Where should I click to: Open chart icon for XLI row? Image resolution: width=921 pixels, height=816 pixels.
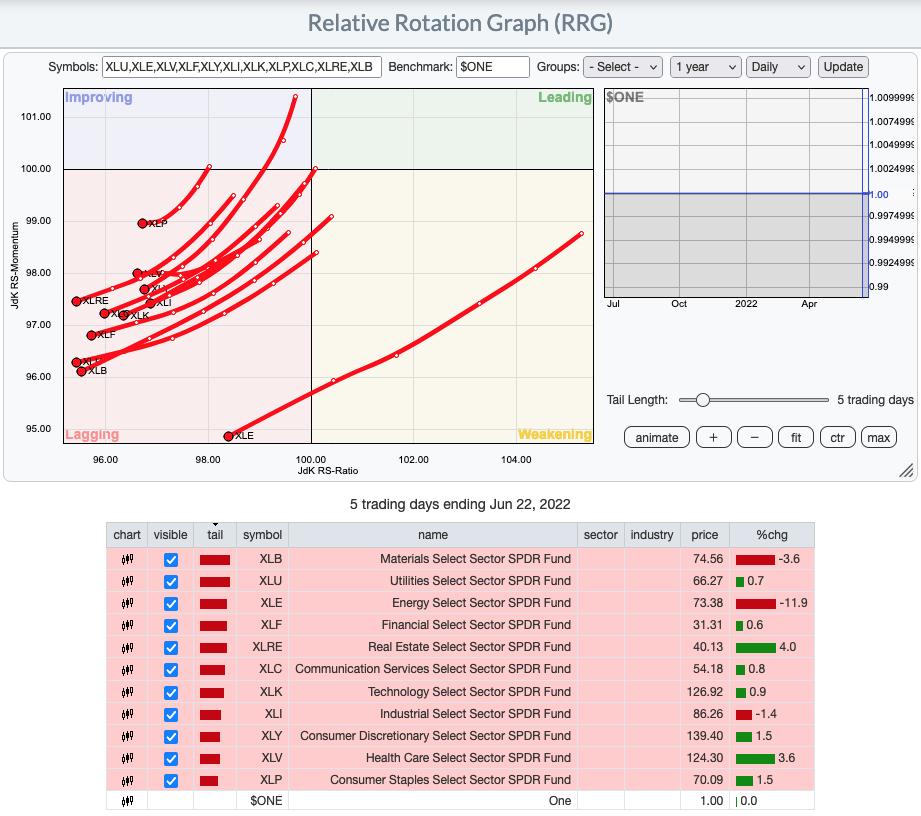[x=127, y=714]
